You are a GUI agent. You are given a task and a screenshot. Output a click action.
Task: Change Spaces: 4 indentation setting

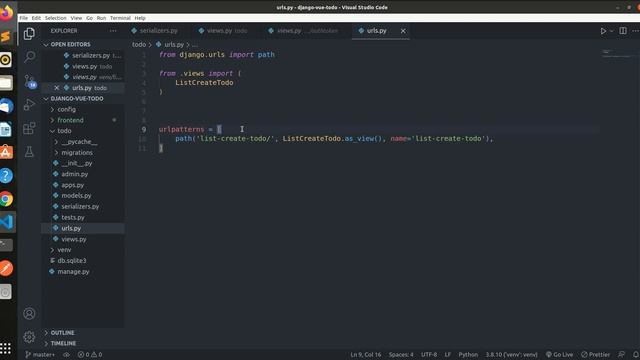click(x=401, y=355)
